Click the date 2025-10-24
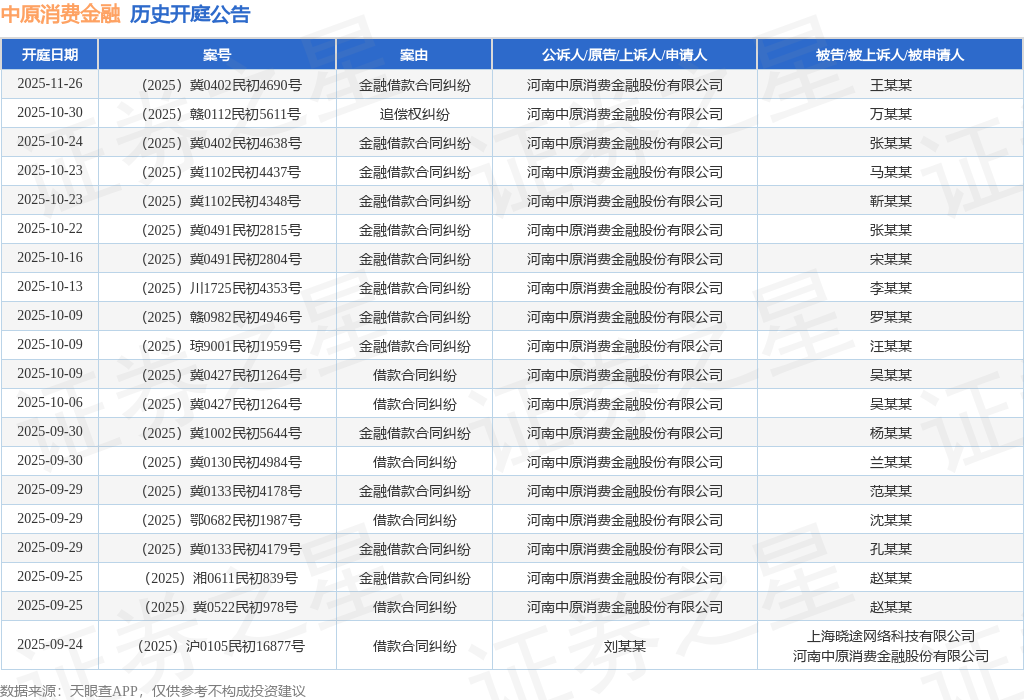Image resolution: width=1024 pixels, height=700 pixels. click(50, 142)
